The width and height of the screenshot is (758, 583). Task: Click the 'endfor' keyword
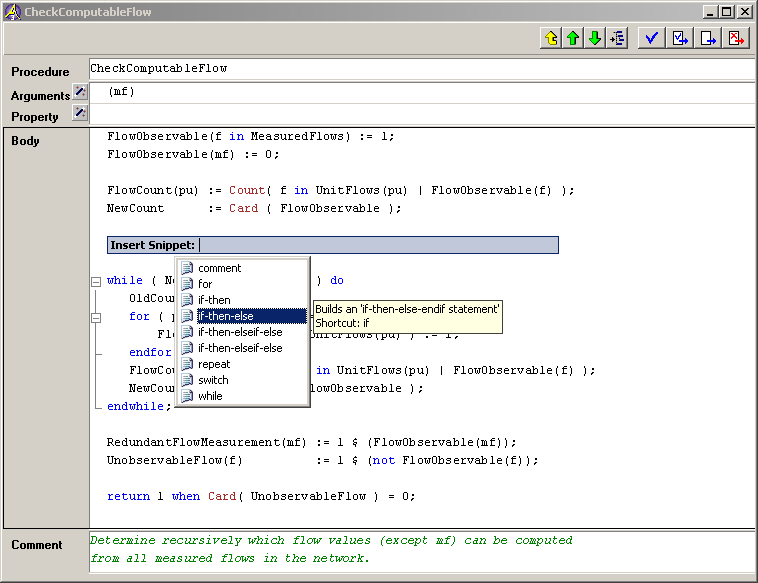click(x=150, y=352)
